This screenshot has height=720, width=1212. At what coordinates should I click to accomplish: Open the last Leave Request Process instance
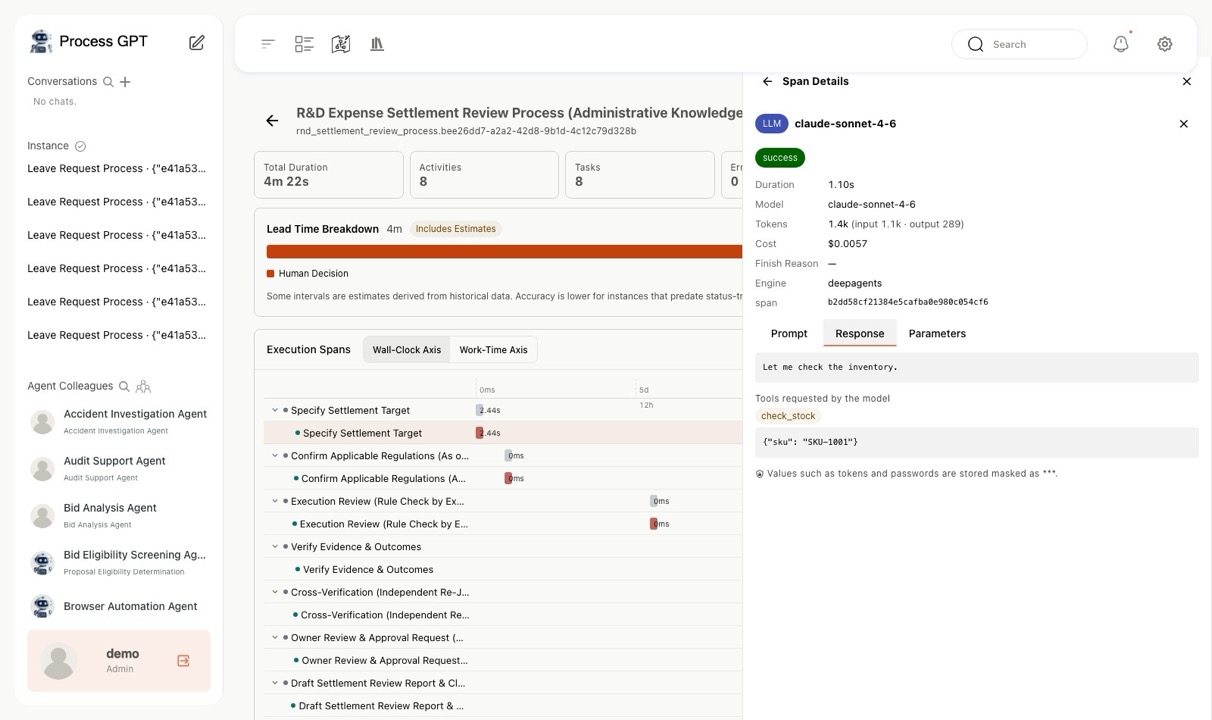[116, 335]
